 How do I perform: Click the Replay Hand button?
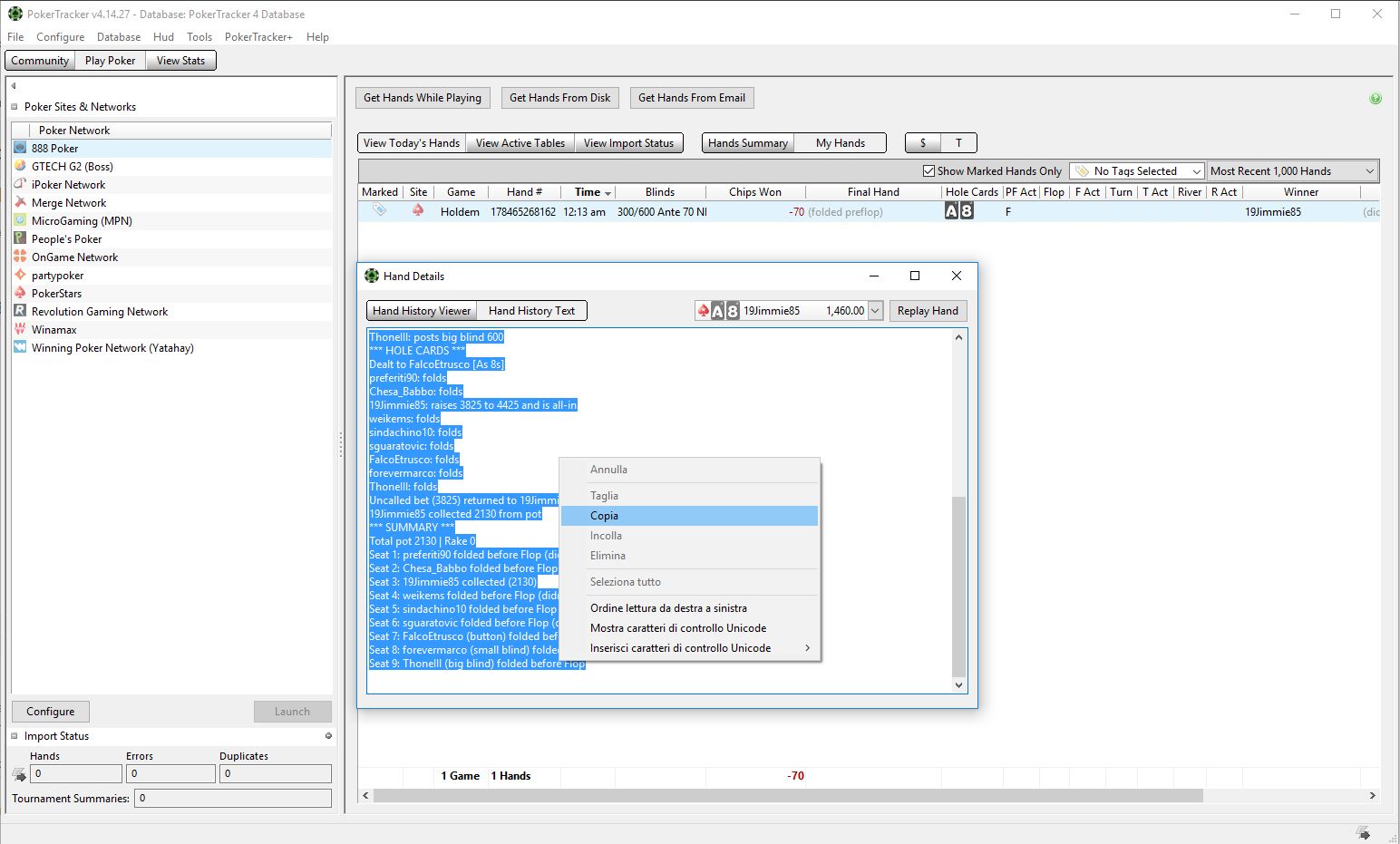click(928, 311)
